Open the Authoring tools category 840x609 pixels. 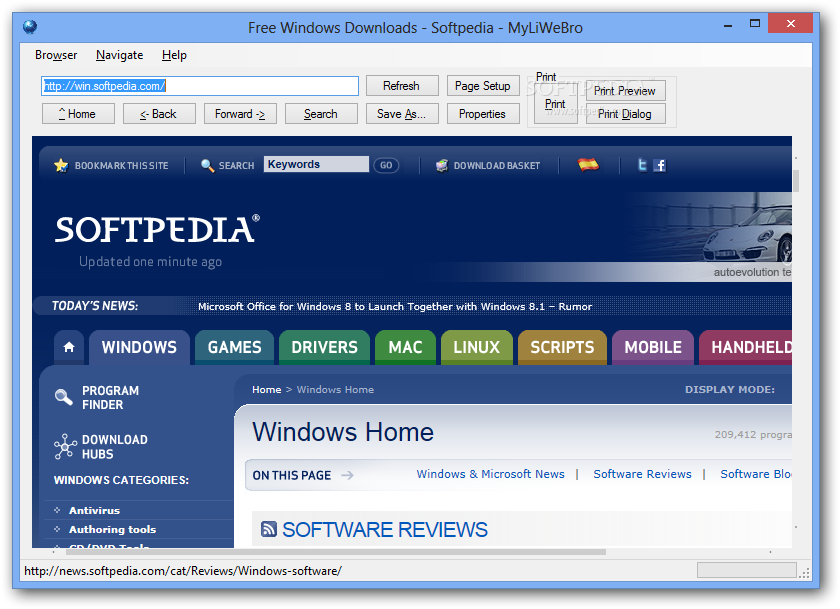tap(112, 529)
